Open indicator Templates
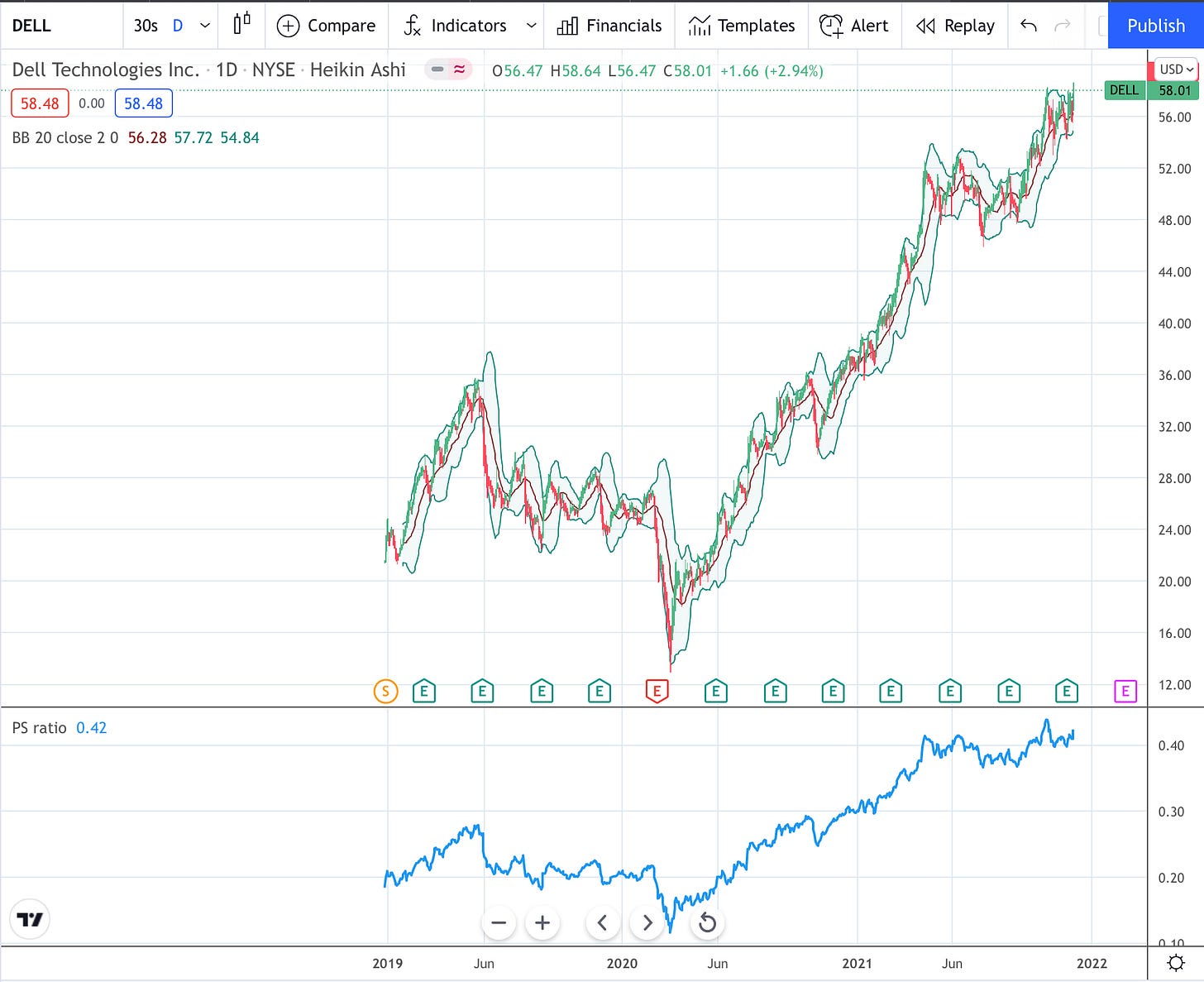 (742, 26)
